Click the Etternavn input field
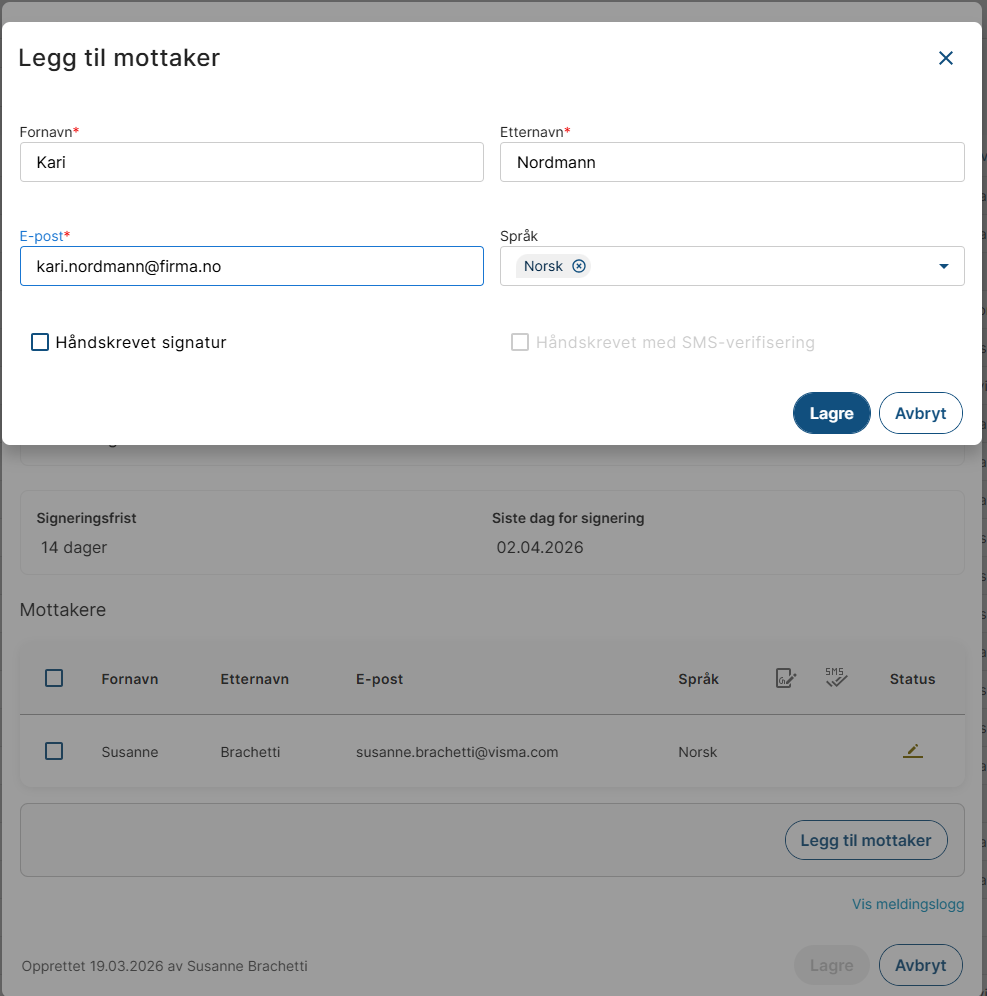 [x=731, y=162]
